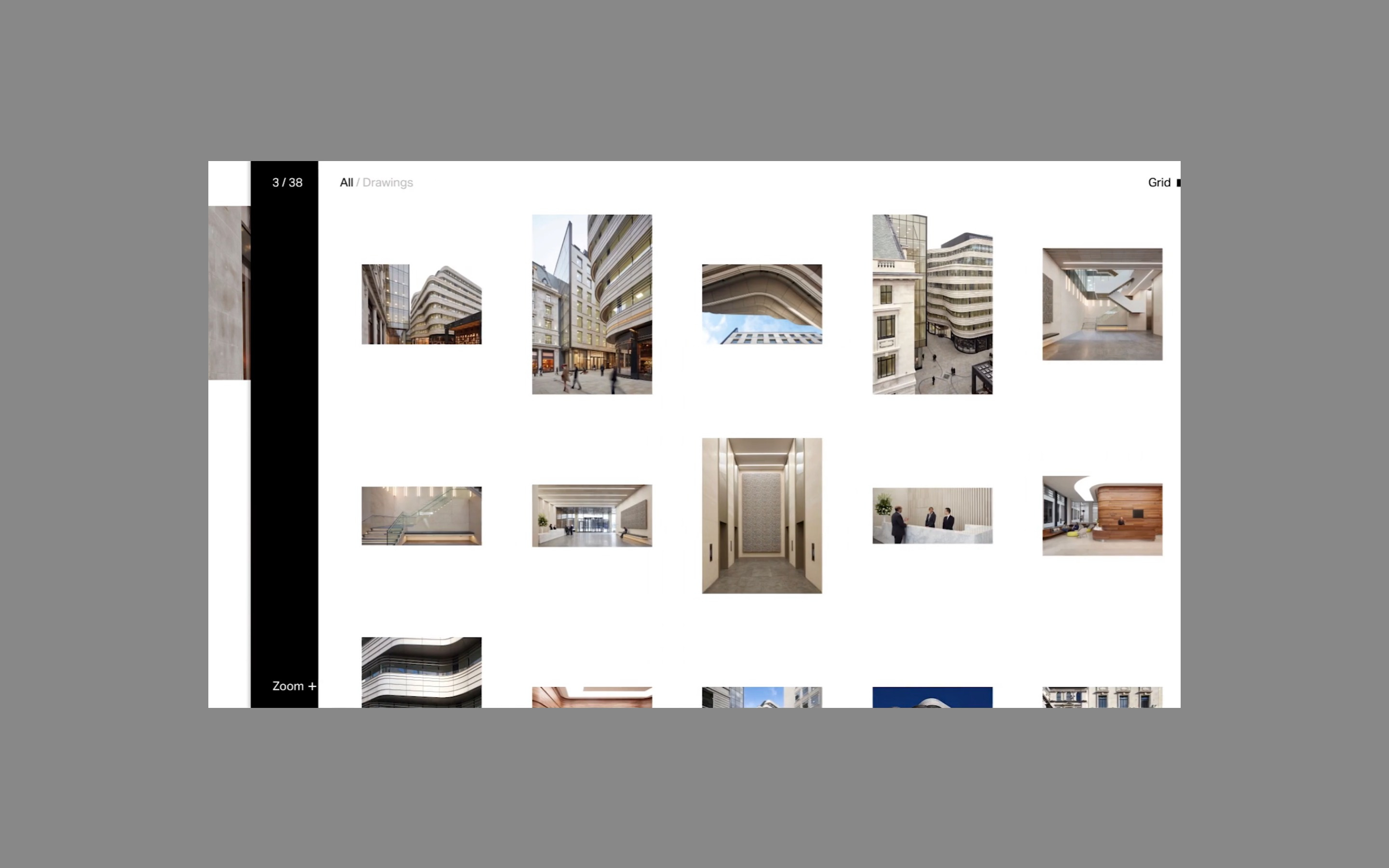The image size is (1389, 868).
Task: Click the Zoom + button
Action: pyautogui.click(x=294, y=686)
